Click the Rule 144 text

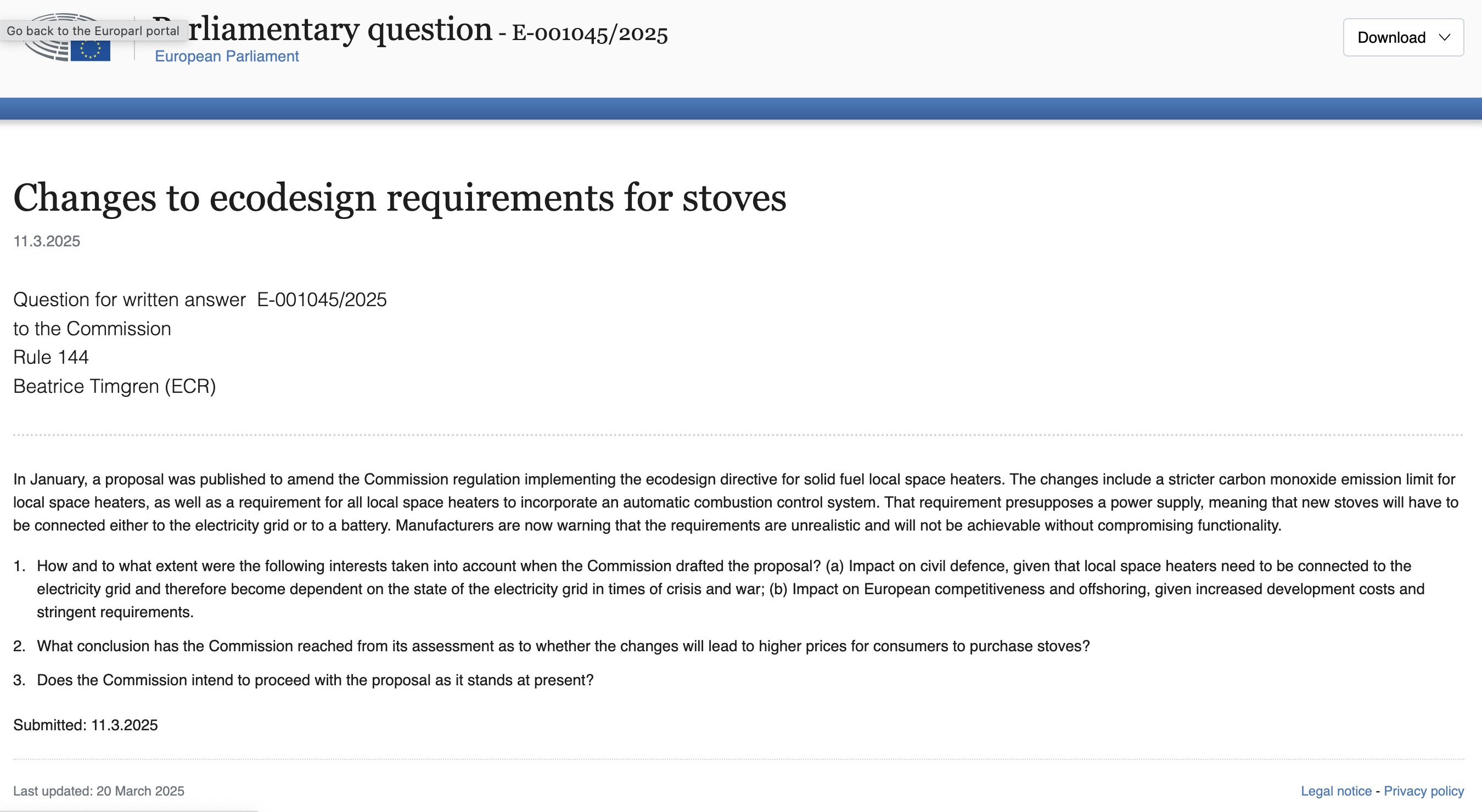[51, 357]
